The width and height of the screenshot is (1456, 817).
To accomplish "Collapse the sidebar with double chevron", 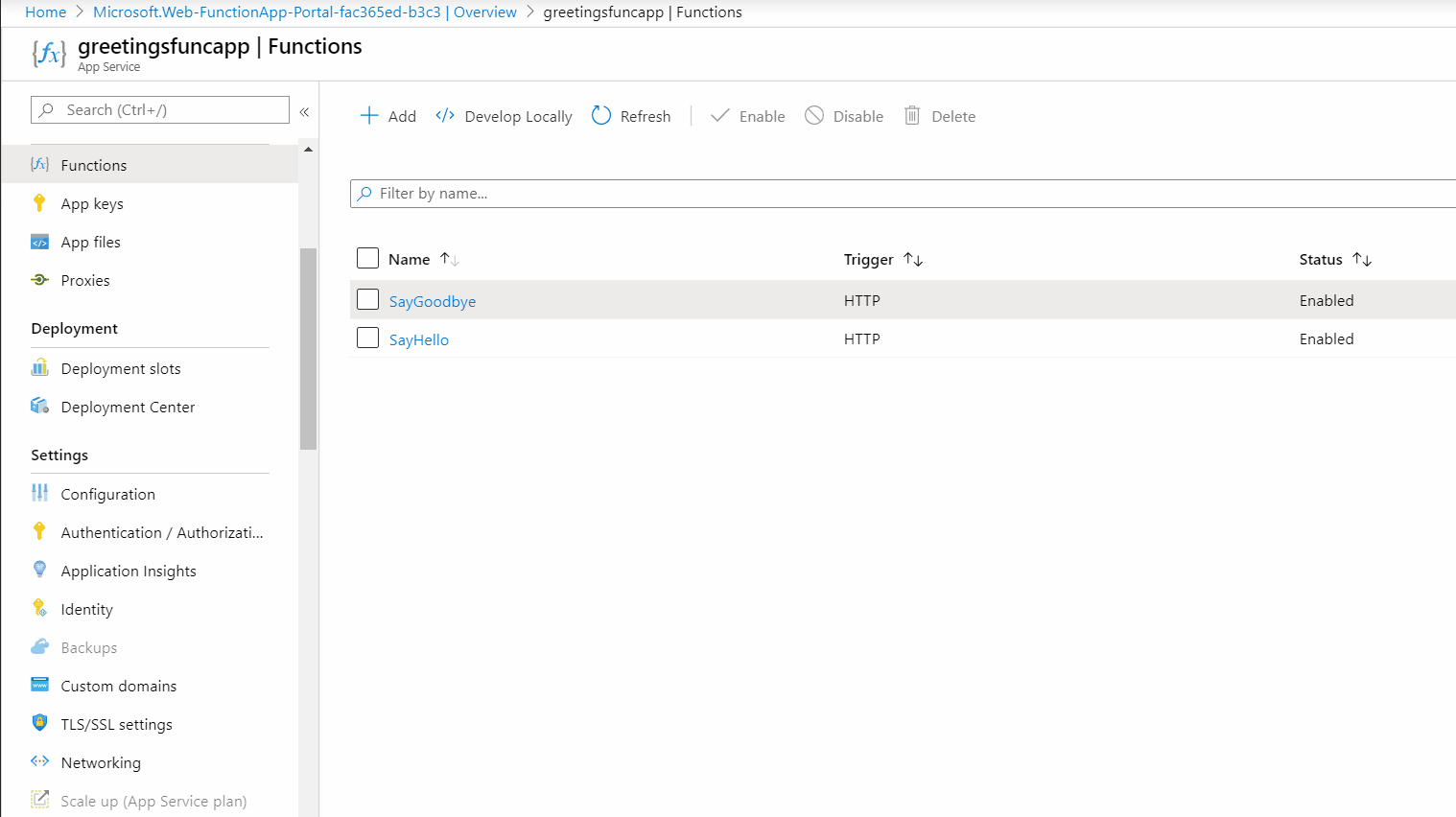I will (x=304, y=111).
